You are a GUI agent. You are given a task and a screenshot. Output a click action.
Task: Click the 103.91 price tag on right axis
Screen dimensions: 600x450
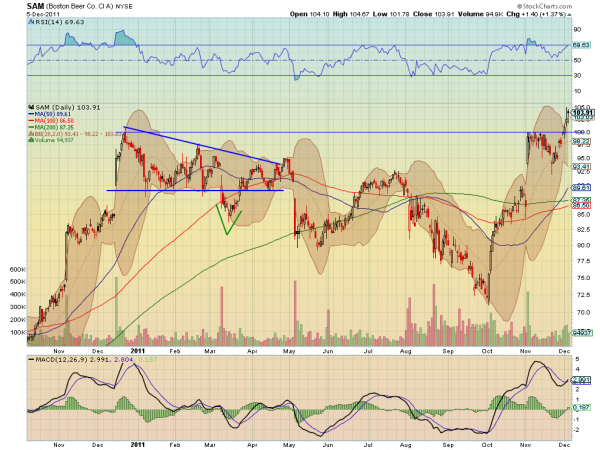click(x=582, y=113)
